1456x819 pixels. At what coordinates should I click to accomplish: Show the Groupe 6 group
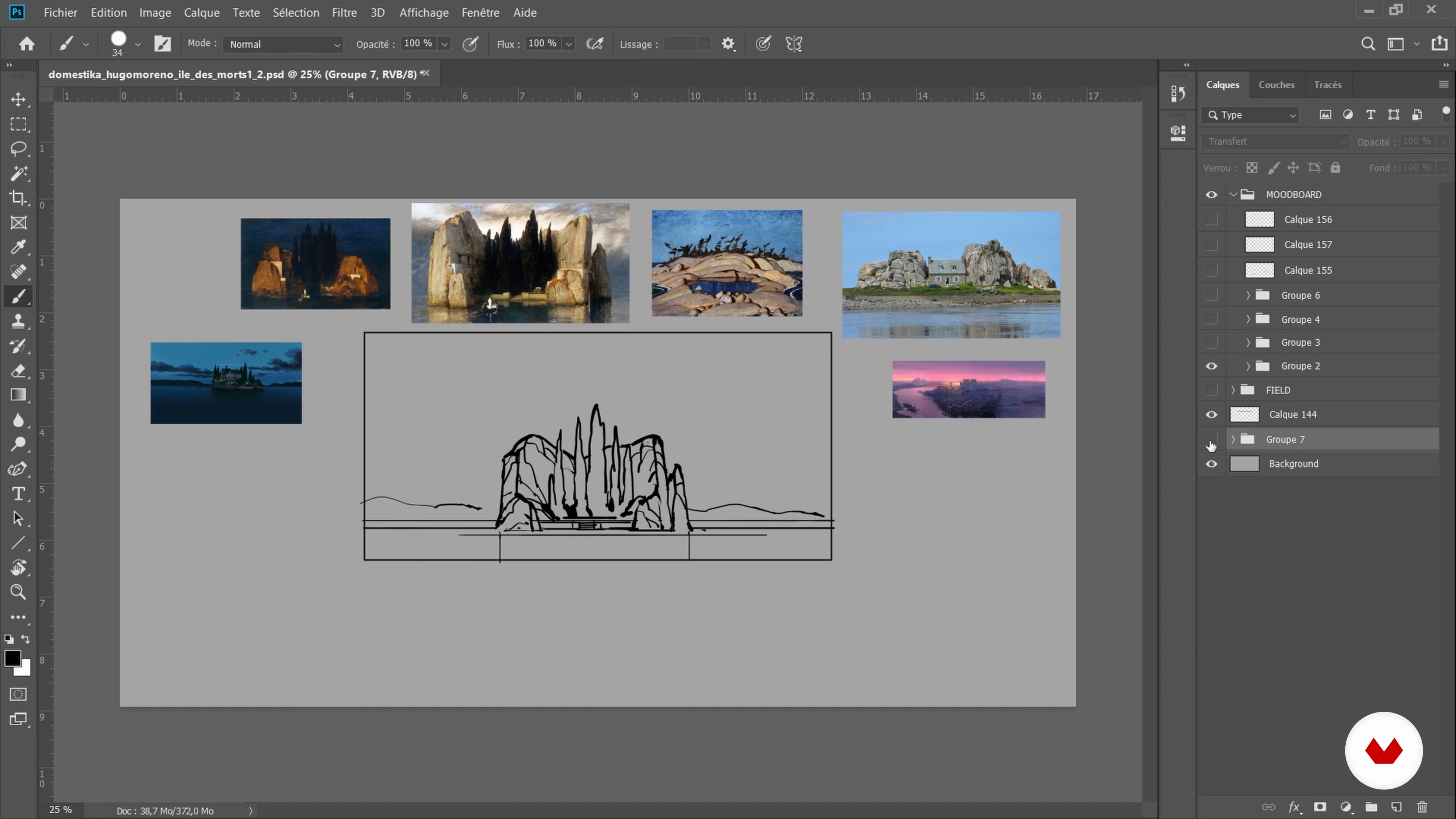click(x=1211, y=295)
